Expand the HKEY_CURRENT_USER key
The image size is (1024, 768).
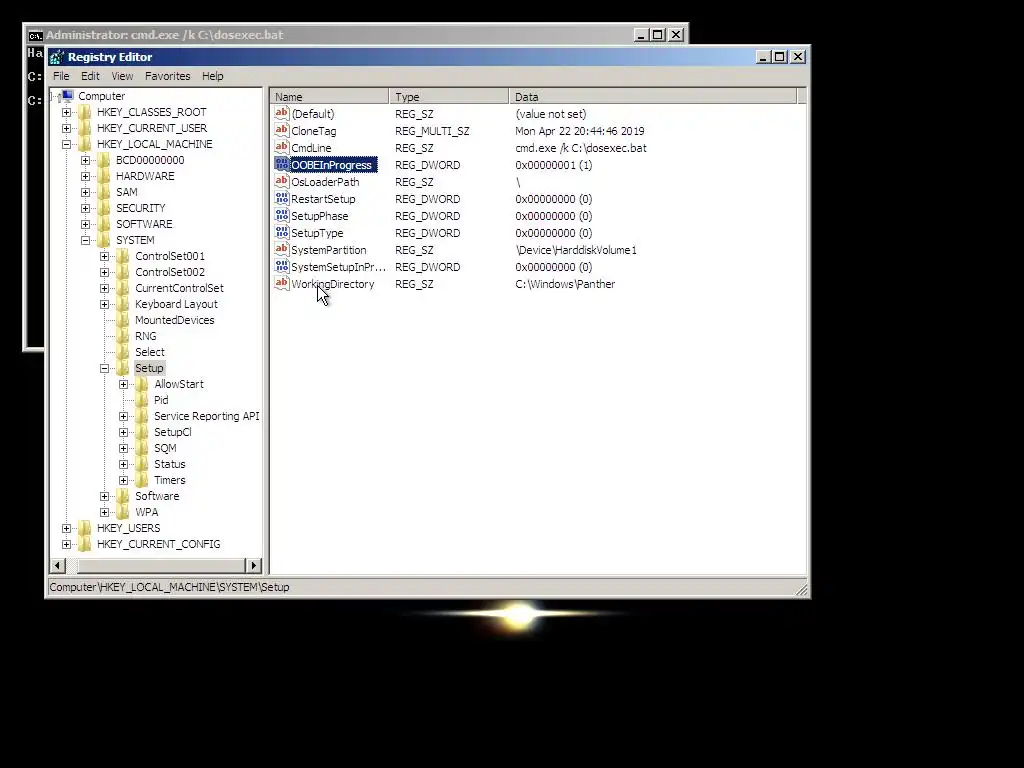[x=67, y=128]
